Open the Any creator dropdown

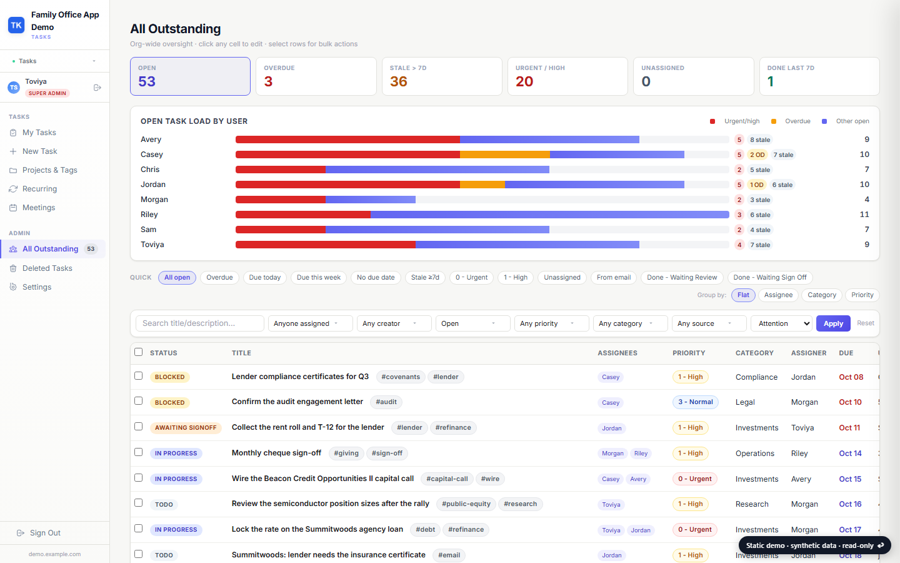tap(394, 324)
